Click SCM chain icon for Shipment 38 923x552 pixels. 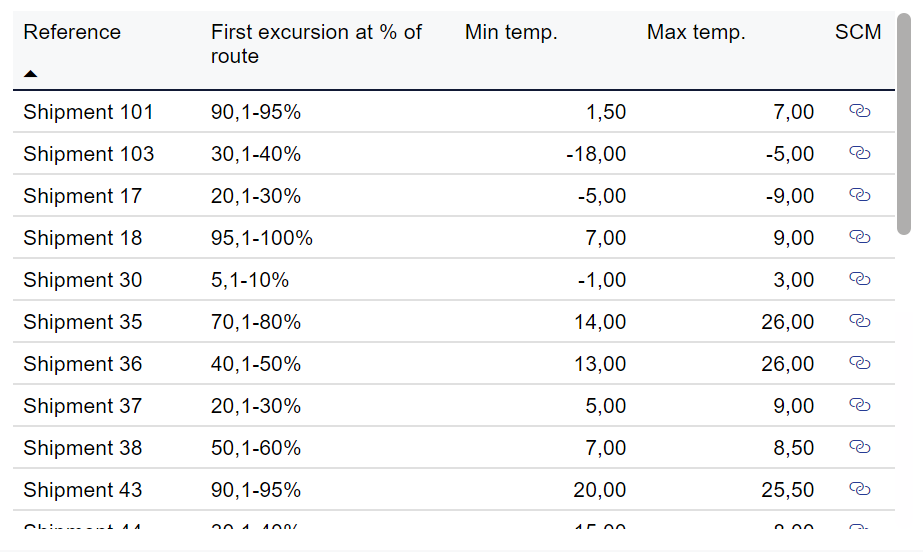859,447
